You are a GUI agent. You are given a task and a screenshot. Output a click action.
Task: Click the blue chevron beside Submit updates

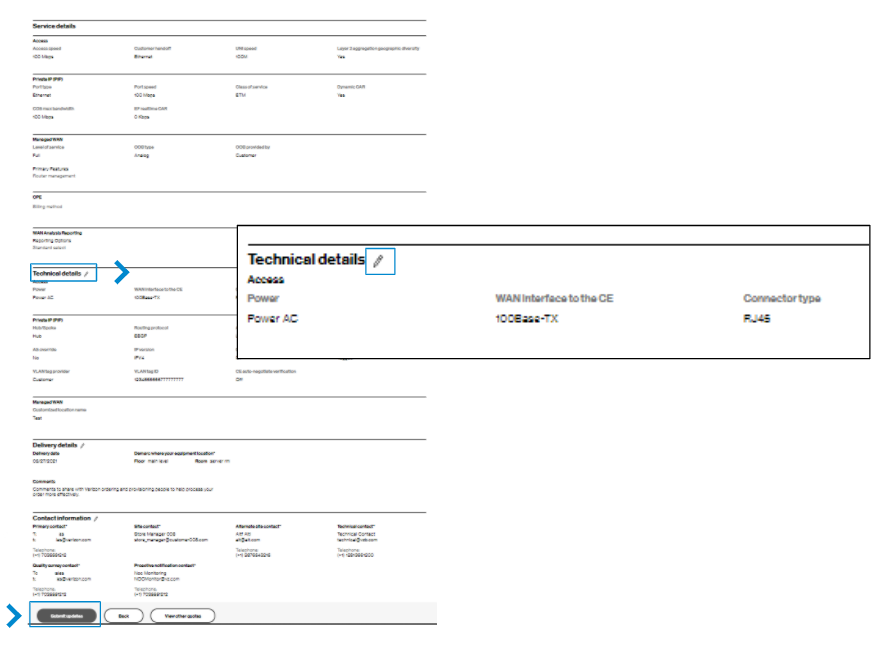coord(13,616)
